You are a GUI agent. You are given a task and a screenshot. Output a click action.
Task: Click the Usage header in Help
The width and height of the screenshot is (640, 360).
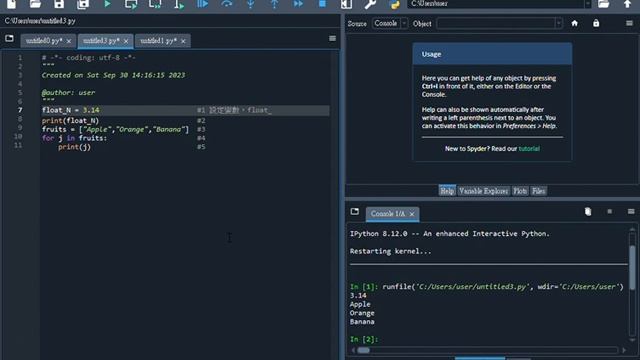point(492,54)
